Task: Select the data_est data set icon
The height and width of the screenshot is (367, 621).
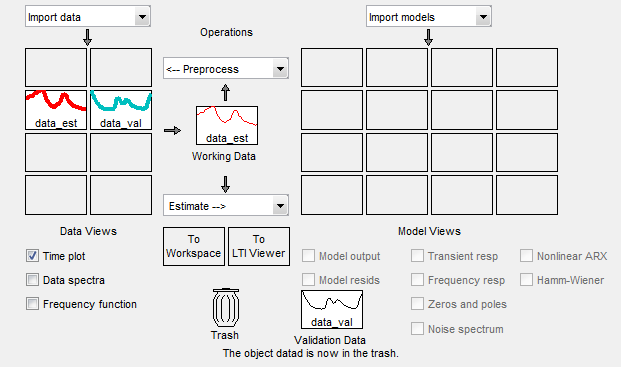Action: tap(56, 110)
